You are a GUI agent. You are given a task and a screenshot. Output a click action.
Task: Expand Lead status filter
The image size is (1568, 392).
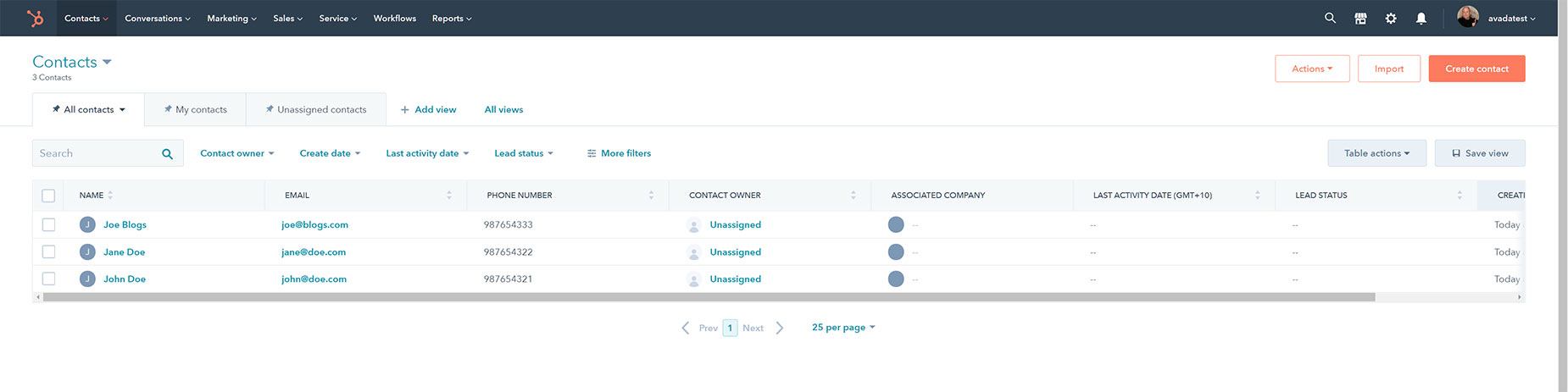pos(524,153)
